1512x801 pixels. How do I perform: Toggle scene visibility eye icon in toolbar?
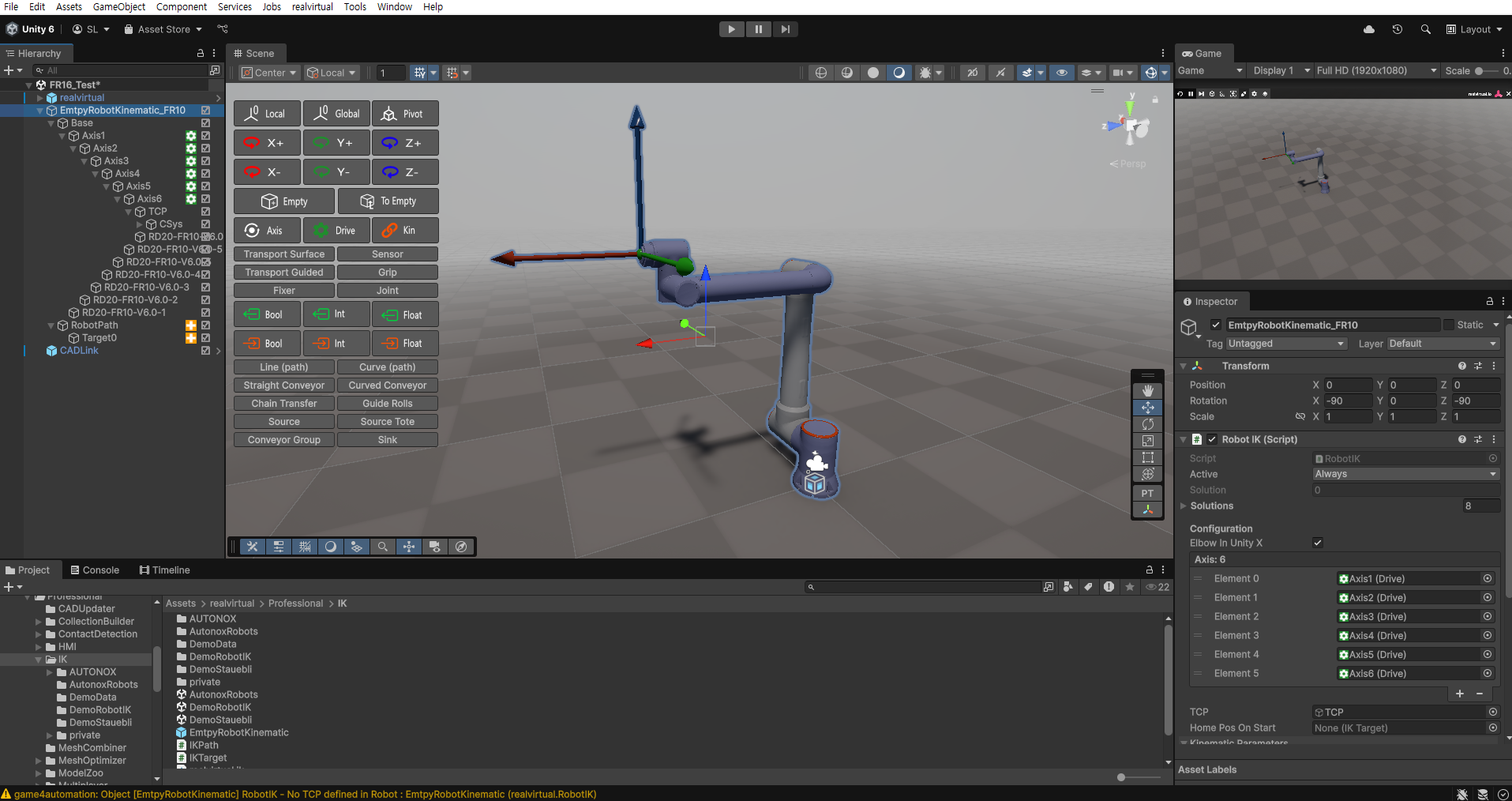[x=1062, y=73]
